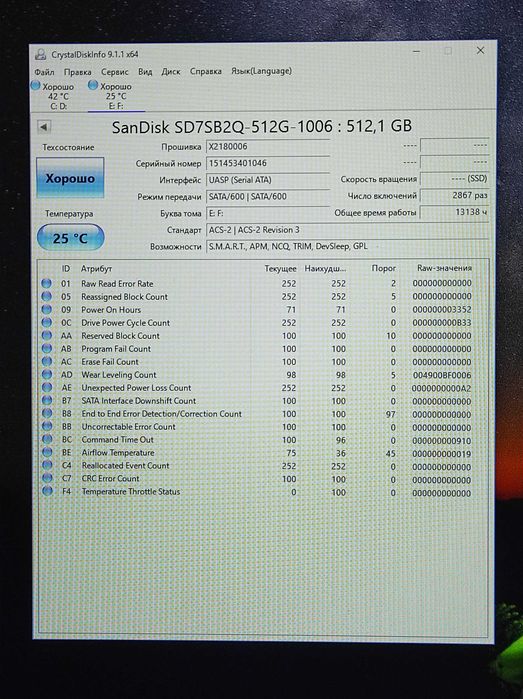This screenshot has width=523, height=699.
Task: Click status icon for Erase Fail Count
Action: coord(46,361)
